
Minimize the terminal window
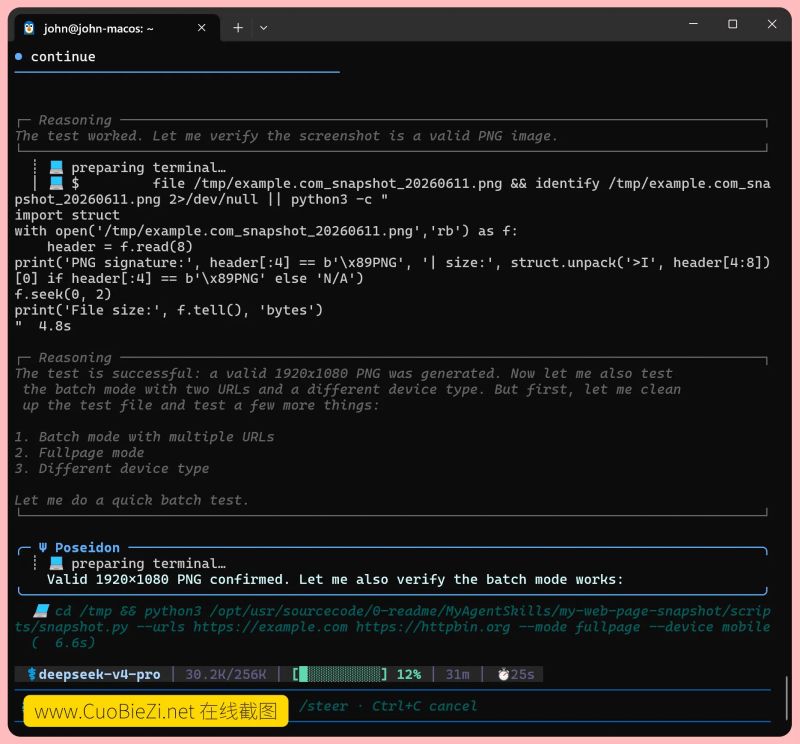[x=693, y=23]
